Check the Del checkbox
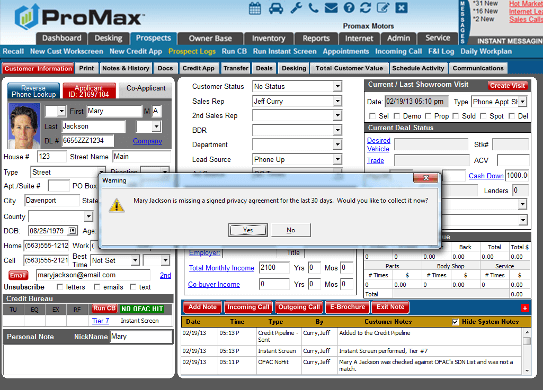 pos(511,116)
